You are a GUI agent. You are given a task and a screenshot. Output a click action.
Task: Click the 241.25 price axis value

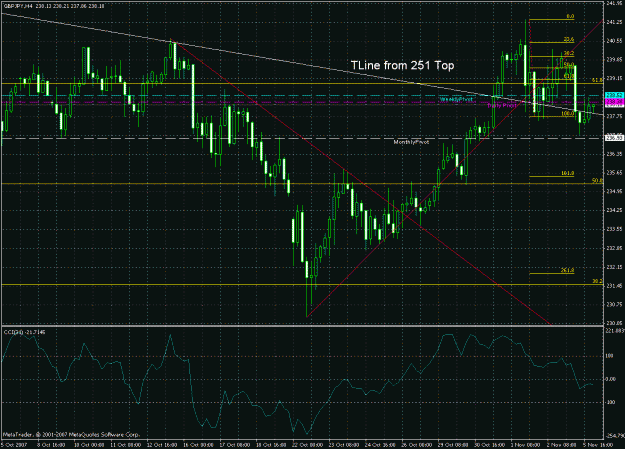[615, 22]
